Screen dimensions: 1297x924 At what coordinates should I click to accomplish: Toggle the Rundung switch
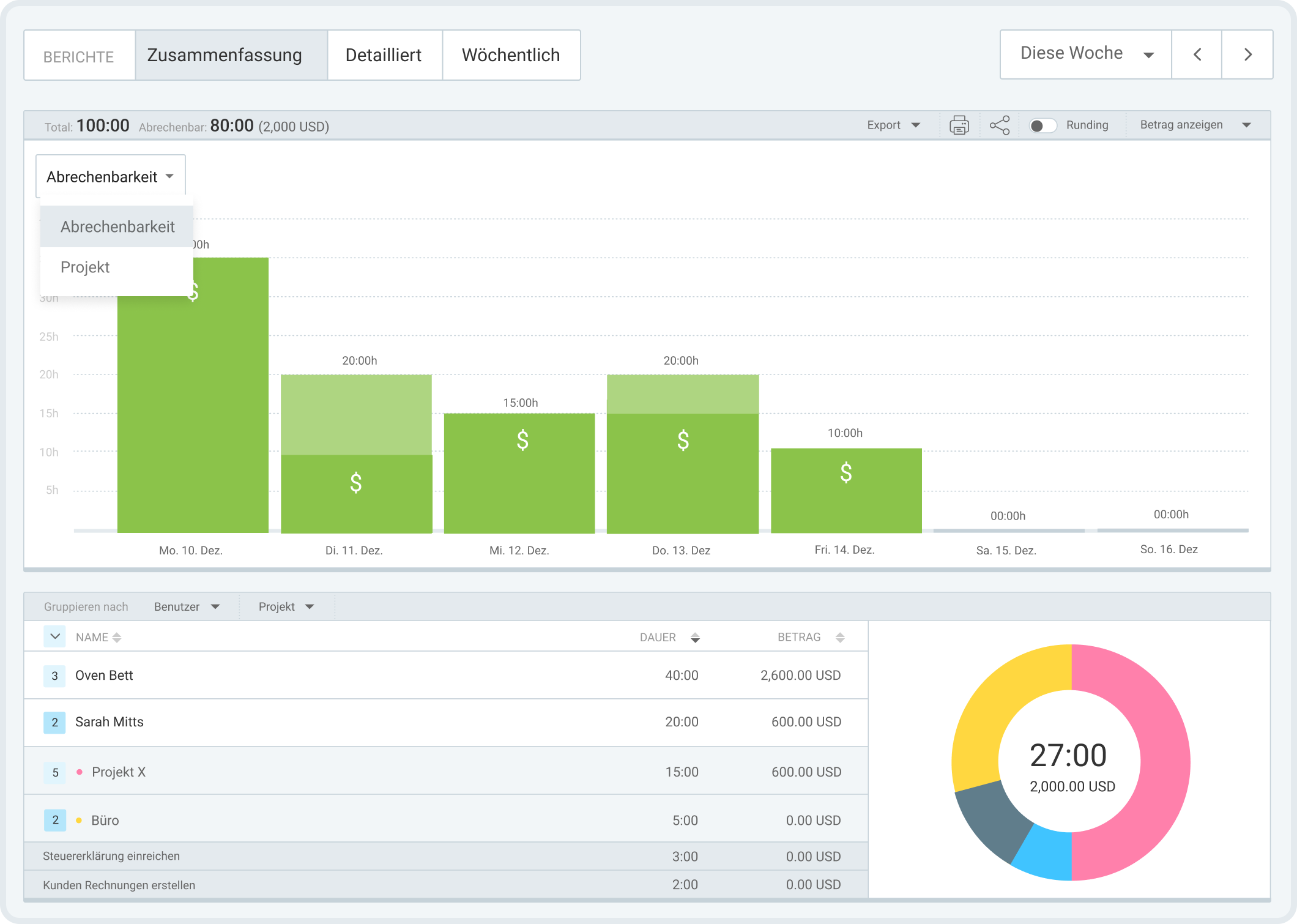point(1042,125)
